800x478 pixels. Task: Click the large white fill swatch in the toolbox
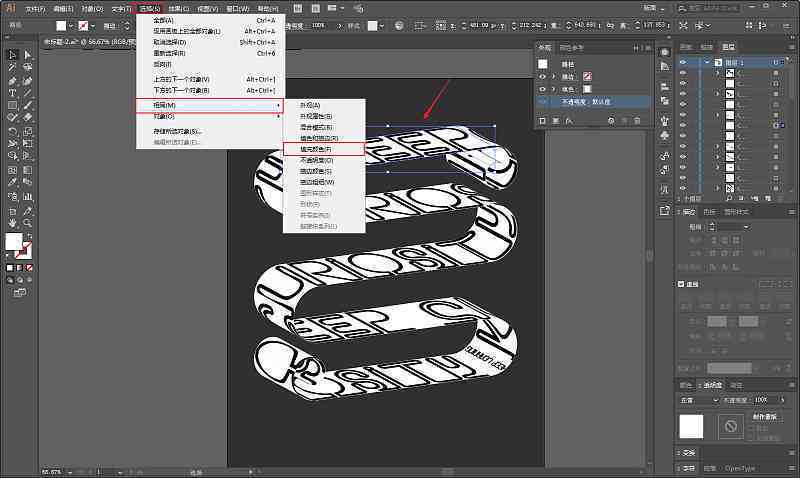click(x=14, y=241)
